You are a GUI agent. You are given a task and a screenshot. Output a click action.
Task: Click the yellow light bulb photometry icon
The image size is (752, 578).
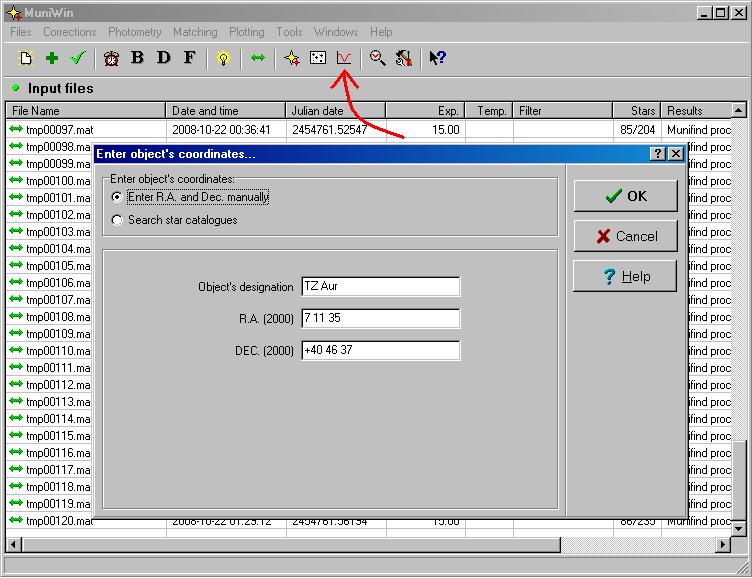tap(223, 58)
